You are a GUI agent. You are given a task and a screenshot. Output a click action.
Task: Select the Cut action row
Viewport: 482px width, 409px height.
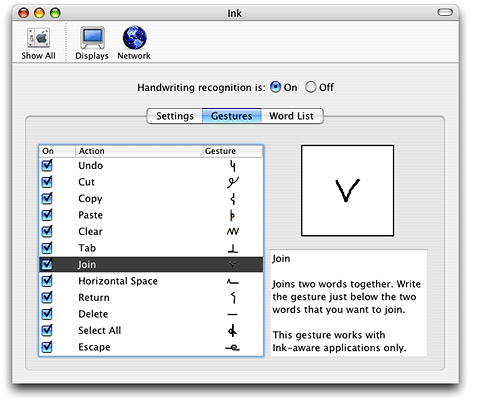point(151,182)
